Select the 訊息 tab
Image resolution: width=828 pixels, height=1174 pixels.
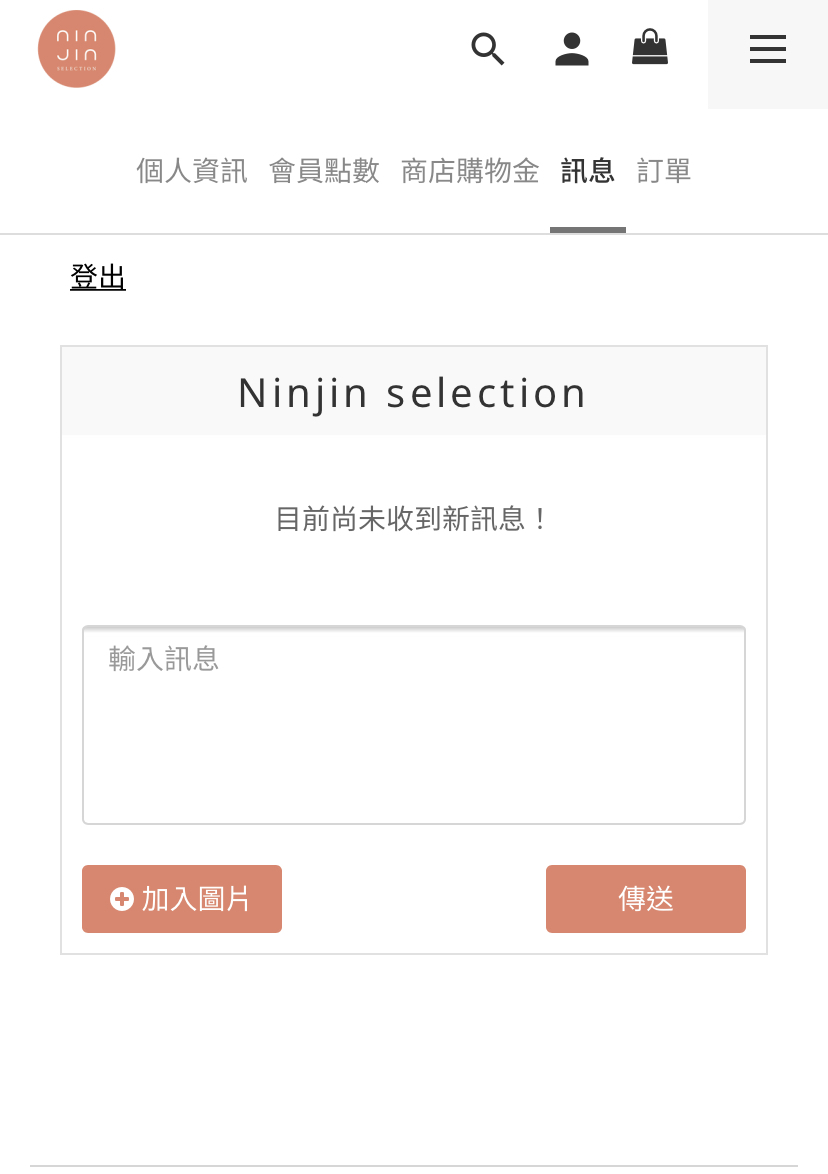588,171
